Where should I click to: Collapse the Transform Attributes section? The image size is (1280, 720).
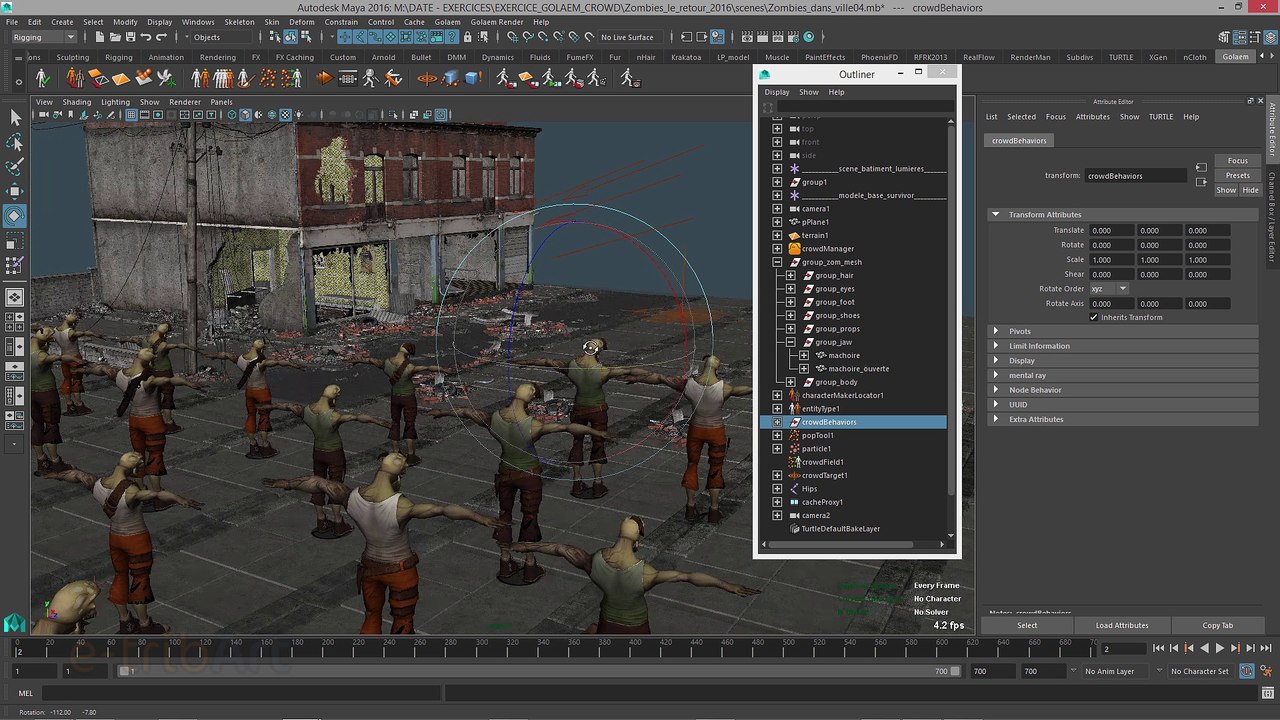point(1123,214)
